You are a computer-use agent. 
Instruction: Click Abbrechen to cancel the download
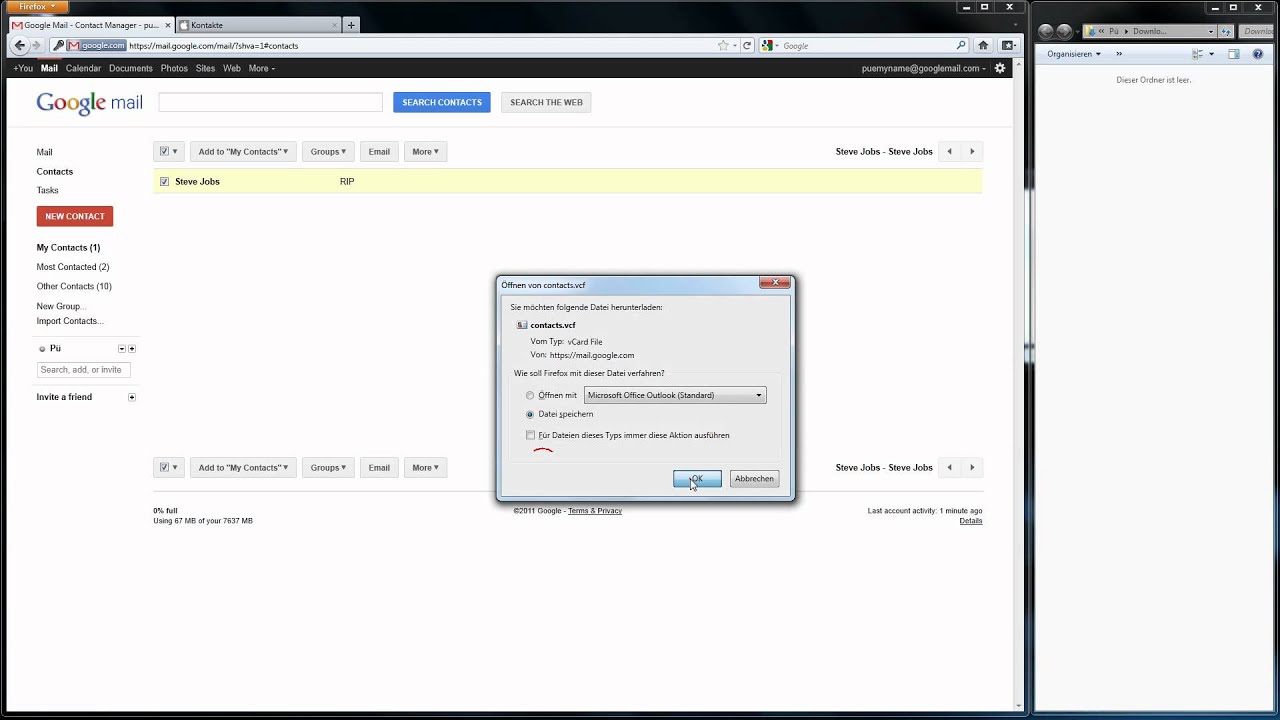click(754, 479)
